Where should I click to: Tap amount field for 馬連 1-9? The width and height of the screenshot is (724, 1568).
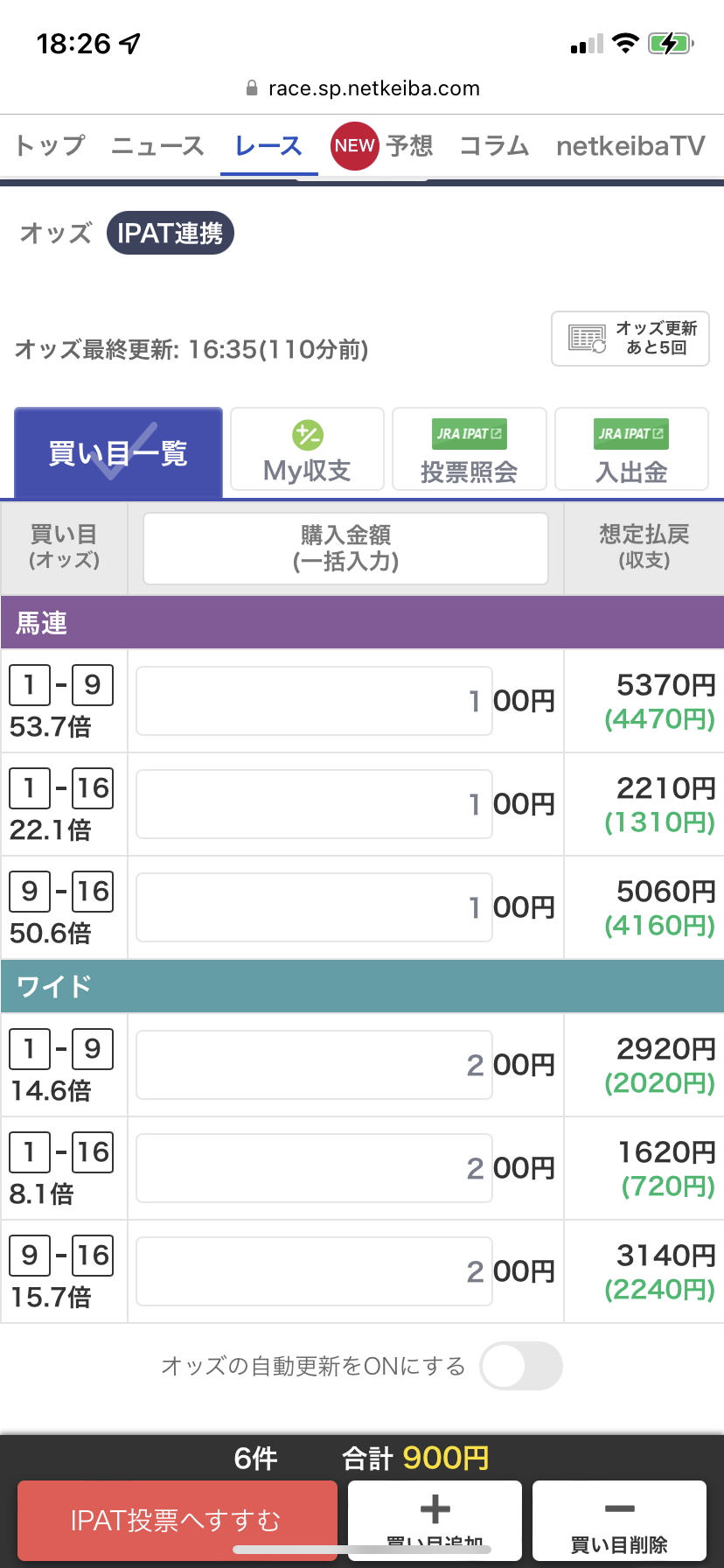click(314, 701)
